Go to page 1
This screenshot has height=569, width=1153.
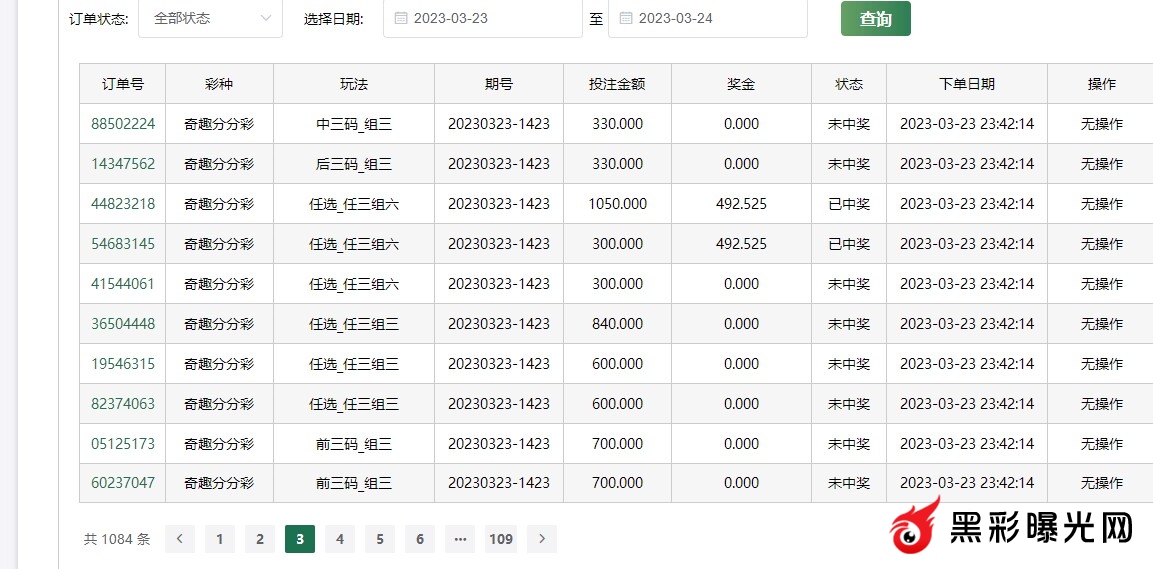[220, 539]
